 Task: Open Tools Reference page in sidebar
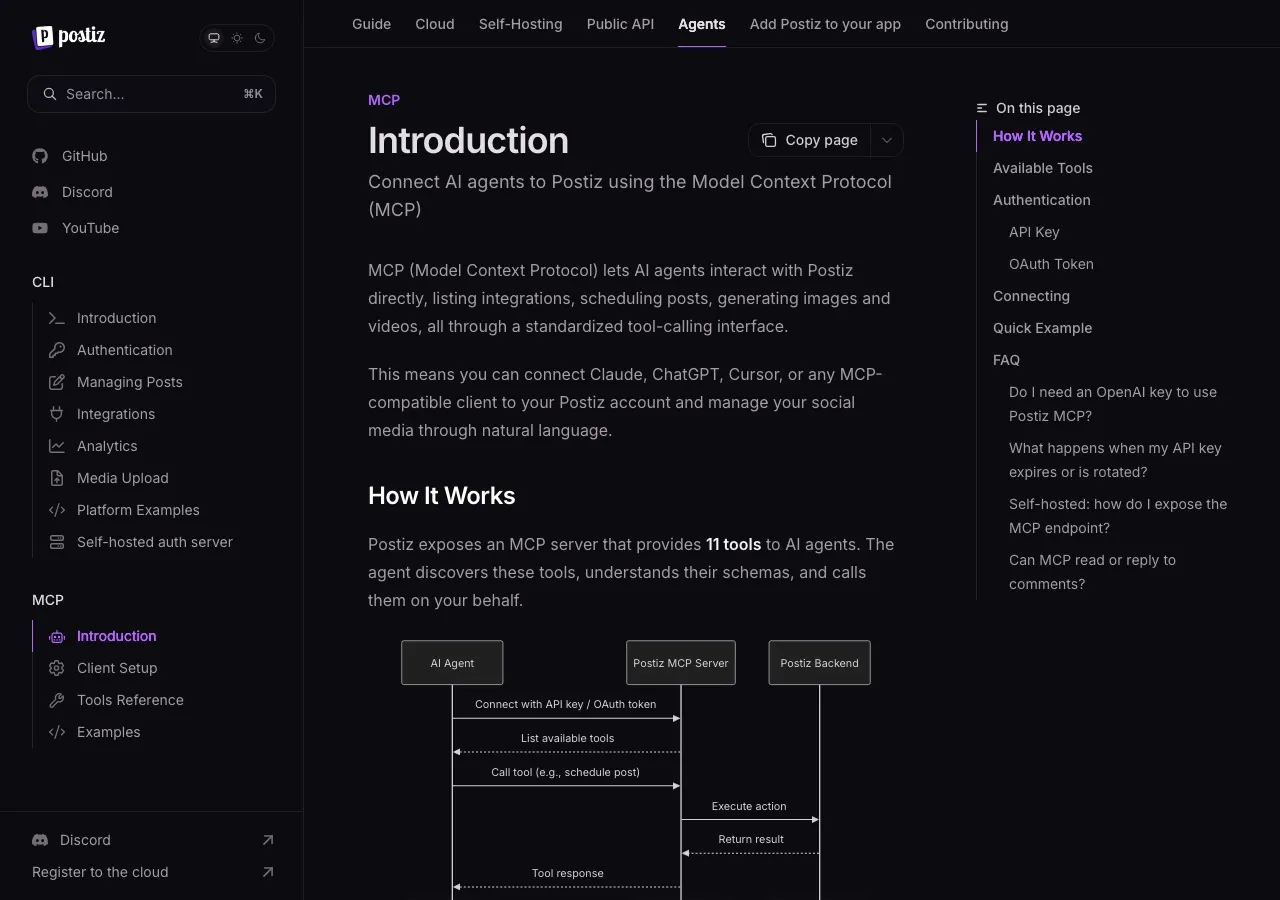click(x=130, y=700)
